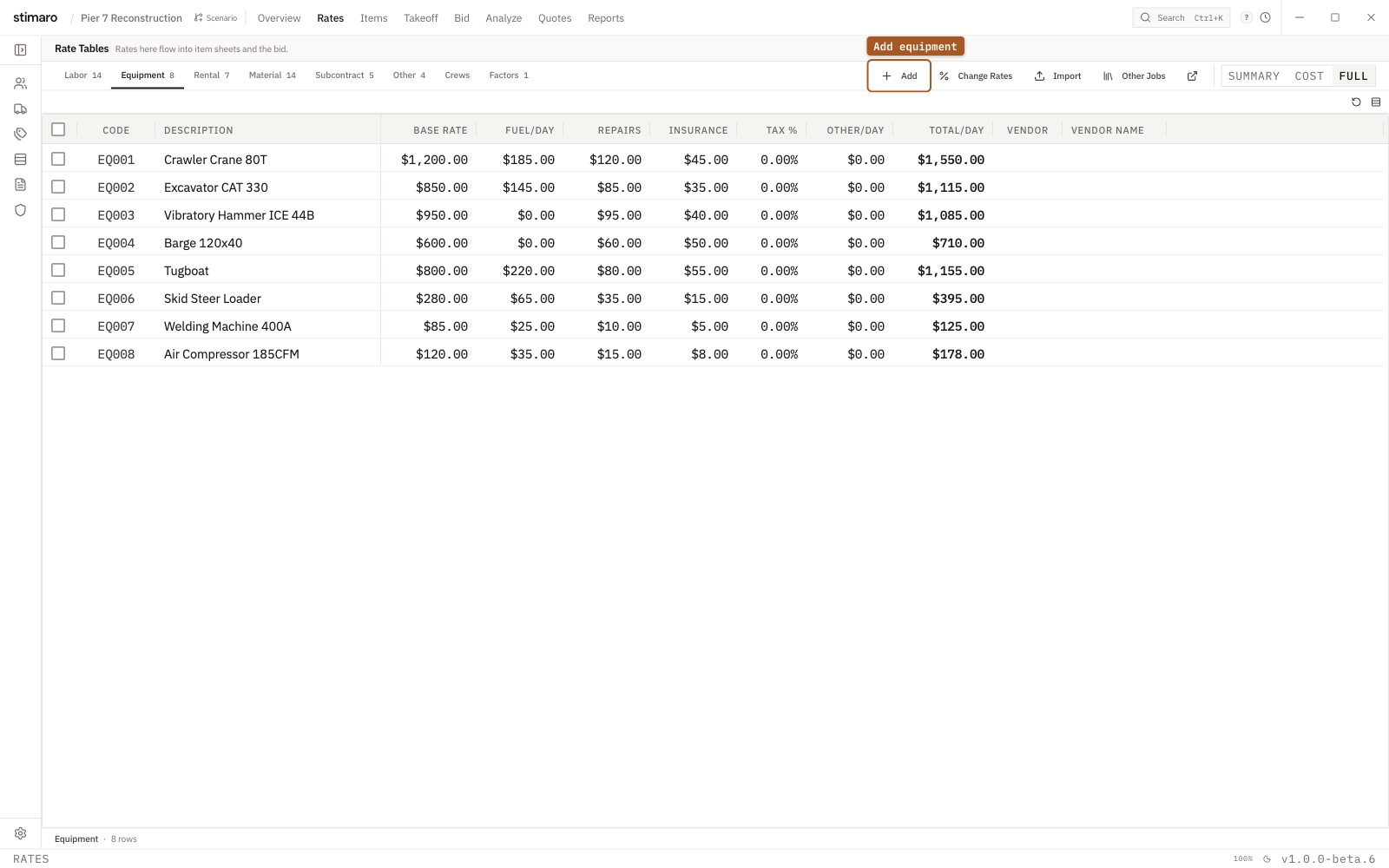The image size is (1389, 868).
Task: Toggle the sidebar panel icon
Action: pos(20,49)
